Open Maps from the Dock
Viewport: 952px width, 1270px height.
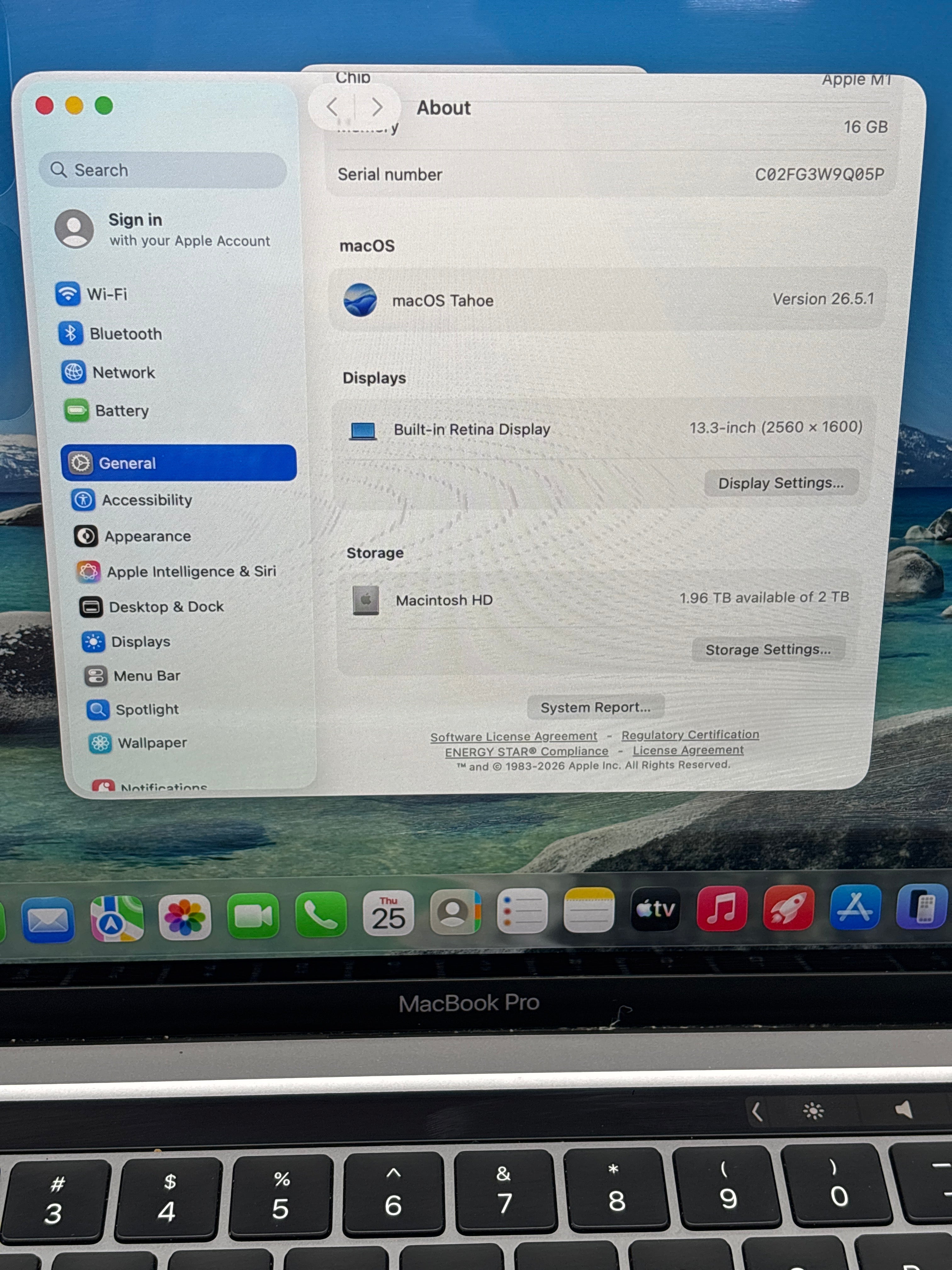coord(116,918)
